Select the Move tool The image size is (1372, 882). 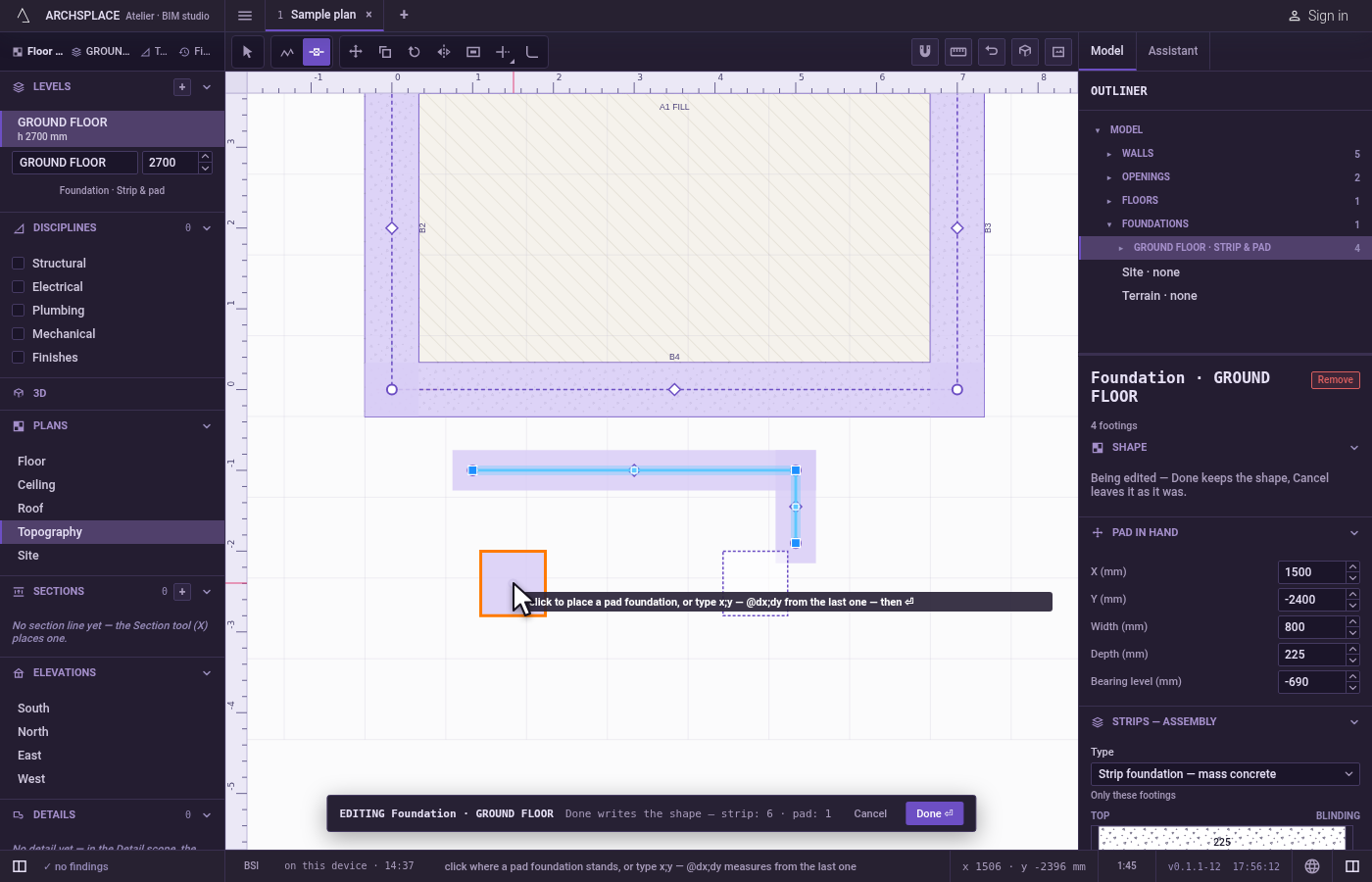click(x=356, y=52)
